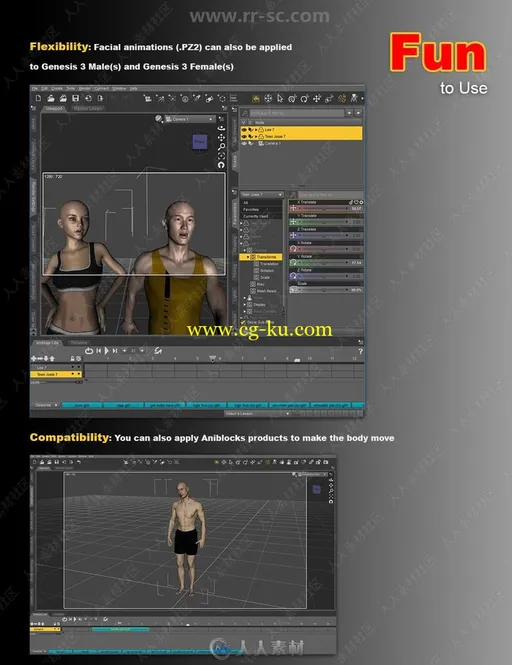Open the Select a Lesson dropdown

(x=257, y=414)
